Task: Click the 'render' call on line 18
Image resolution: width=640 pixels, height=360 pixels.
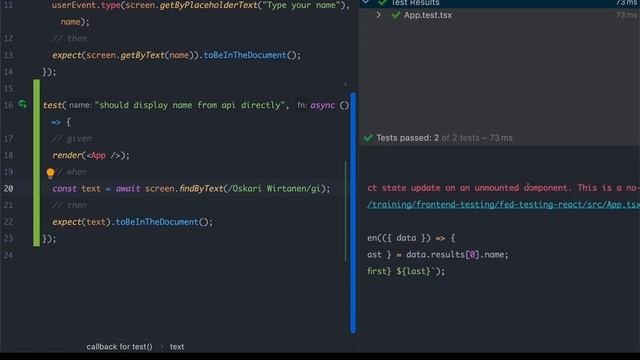Action: coord(67,156)
